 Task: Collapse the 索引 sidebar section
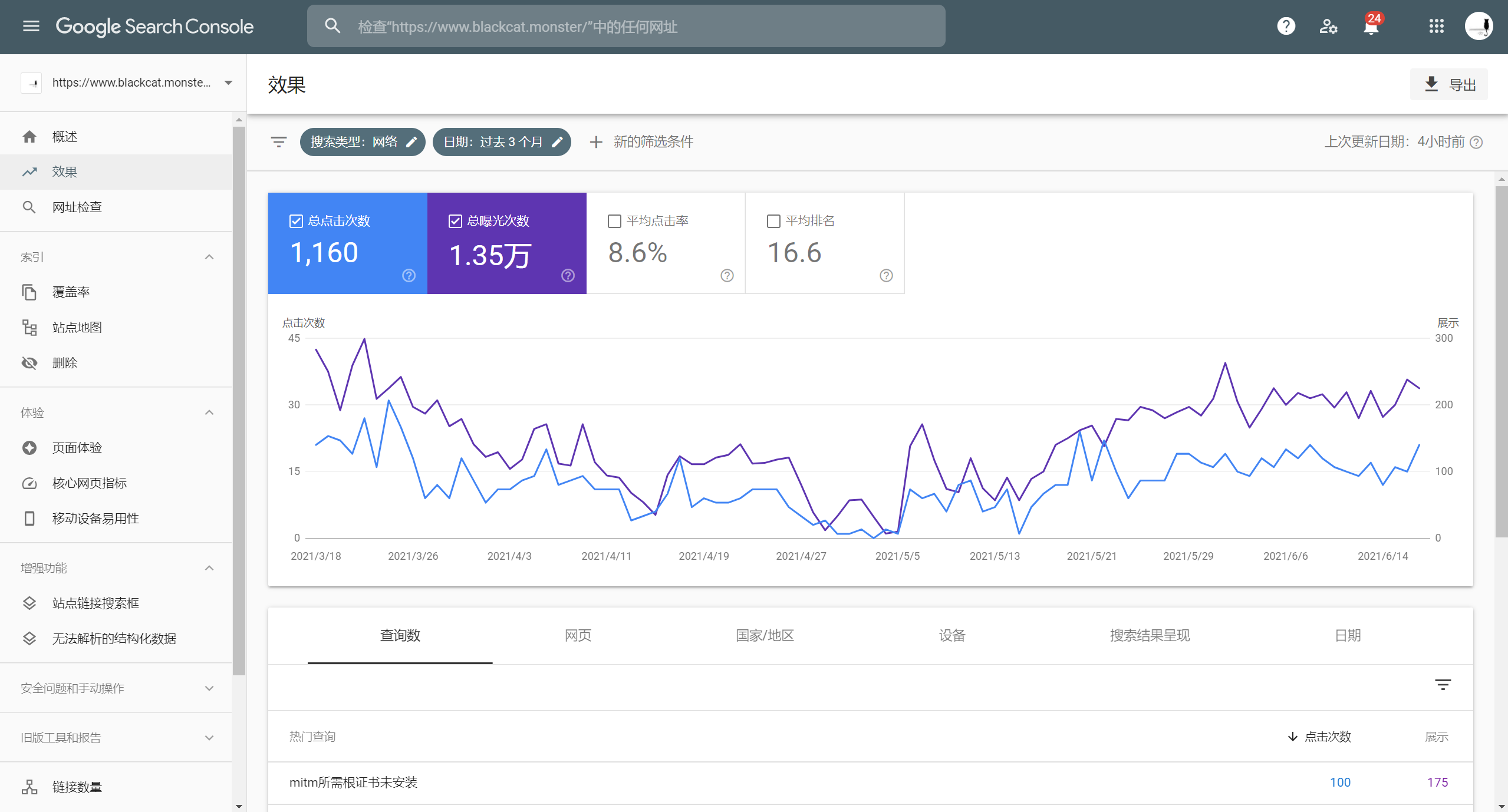pyautogui.click(x=209, y=257)
